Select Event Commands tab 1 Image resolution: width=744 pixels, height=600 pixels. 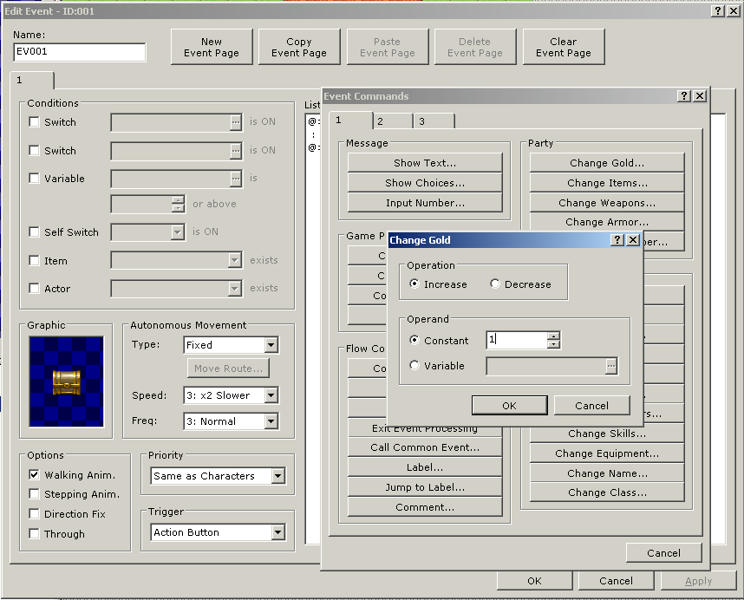(x=351, y=120)
